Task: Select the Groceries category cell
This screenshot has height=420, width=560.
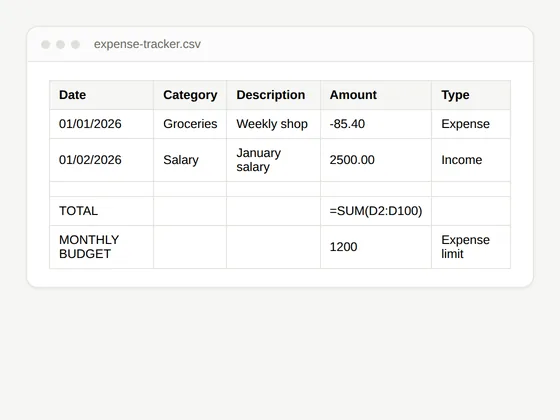Action: click(x=190, y=124)
